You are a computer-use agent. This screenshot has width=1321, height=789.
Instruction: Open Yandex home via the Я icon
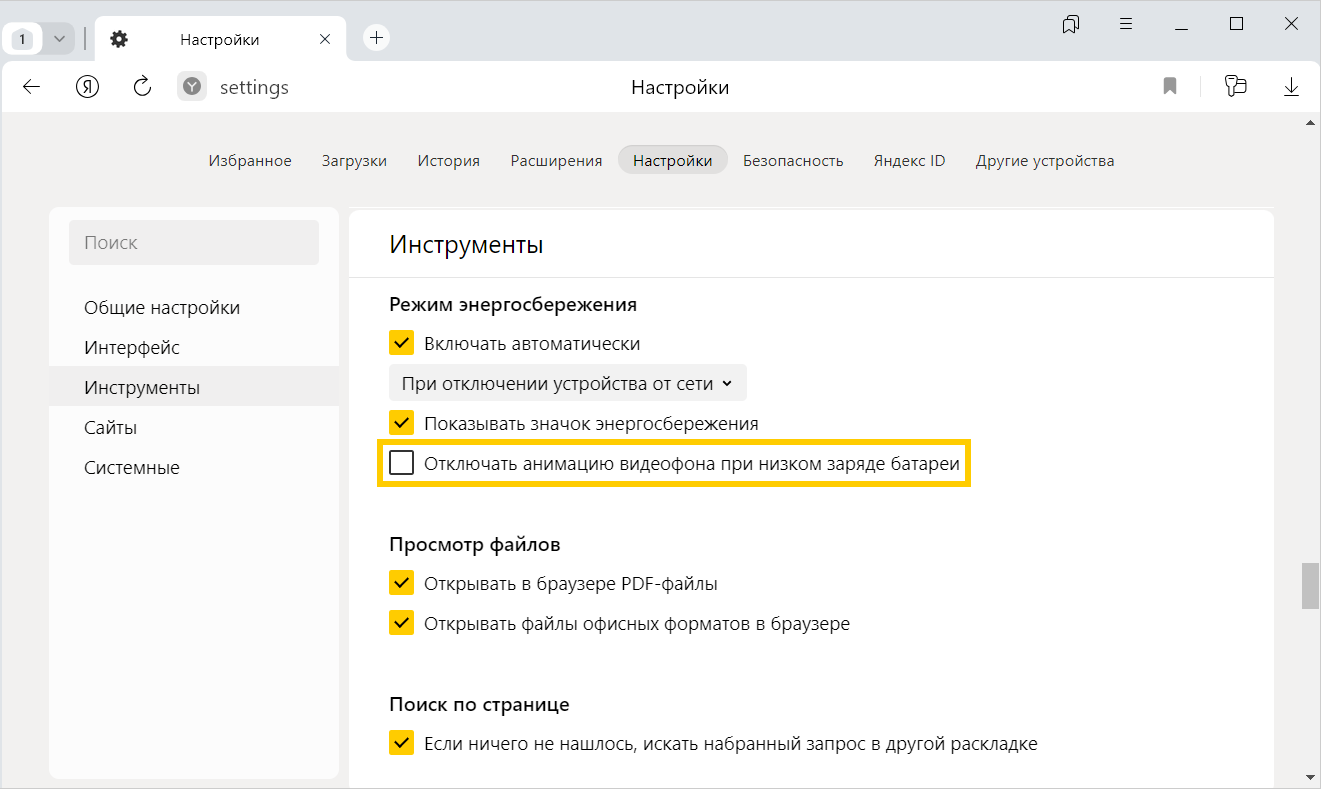click(88, 87)
